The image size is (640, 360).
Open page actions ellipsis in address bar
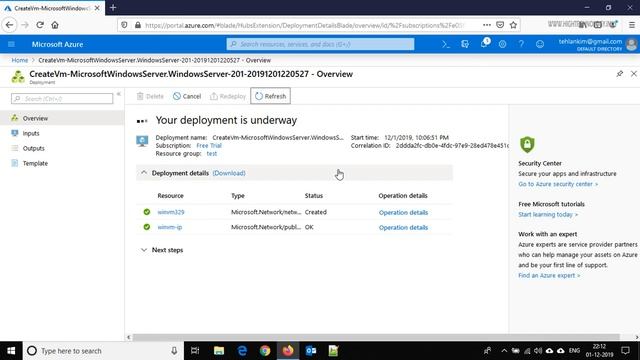[x=487, y=25]
